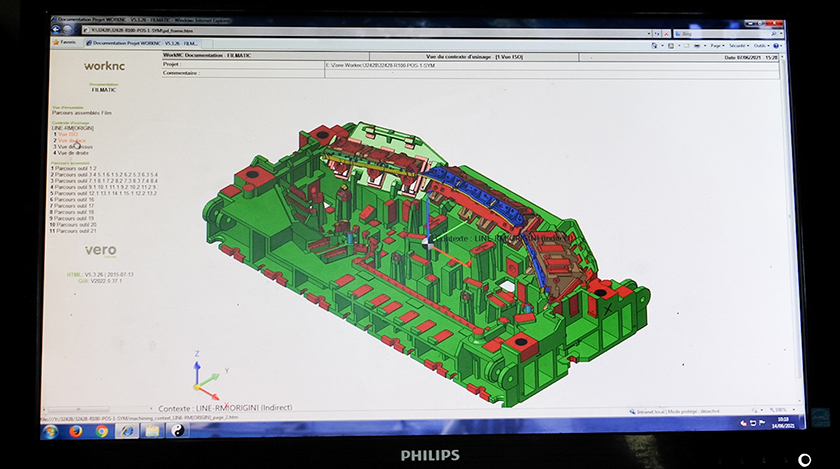Open Firefox from the taskbar

click(x=76, y=431)
